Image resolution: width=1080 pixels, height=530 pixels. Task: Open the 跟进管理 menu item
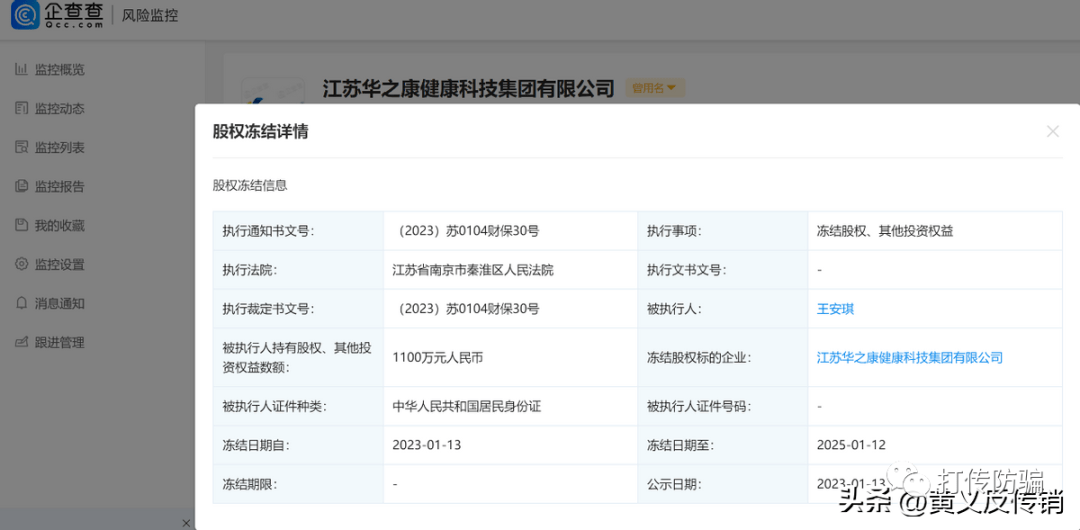pos(59,343)
